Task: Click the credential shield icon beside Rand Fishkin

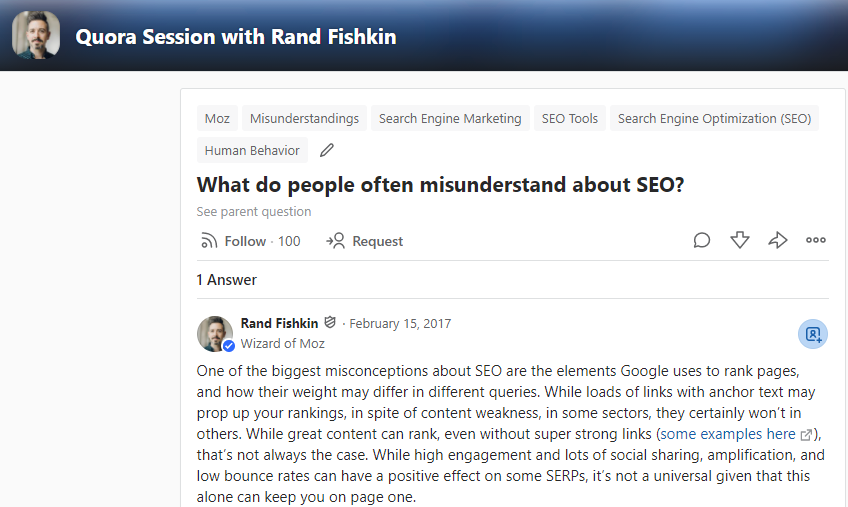Action: [330, 322]
